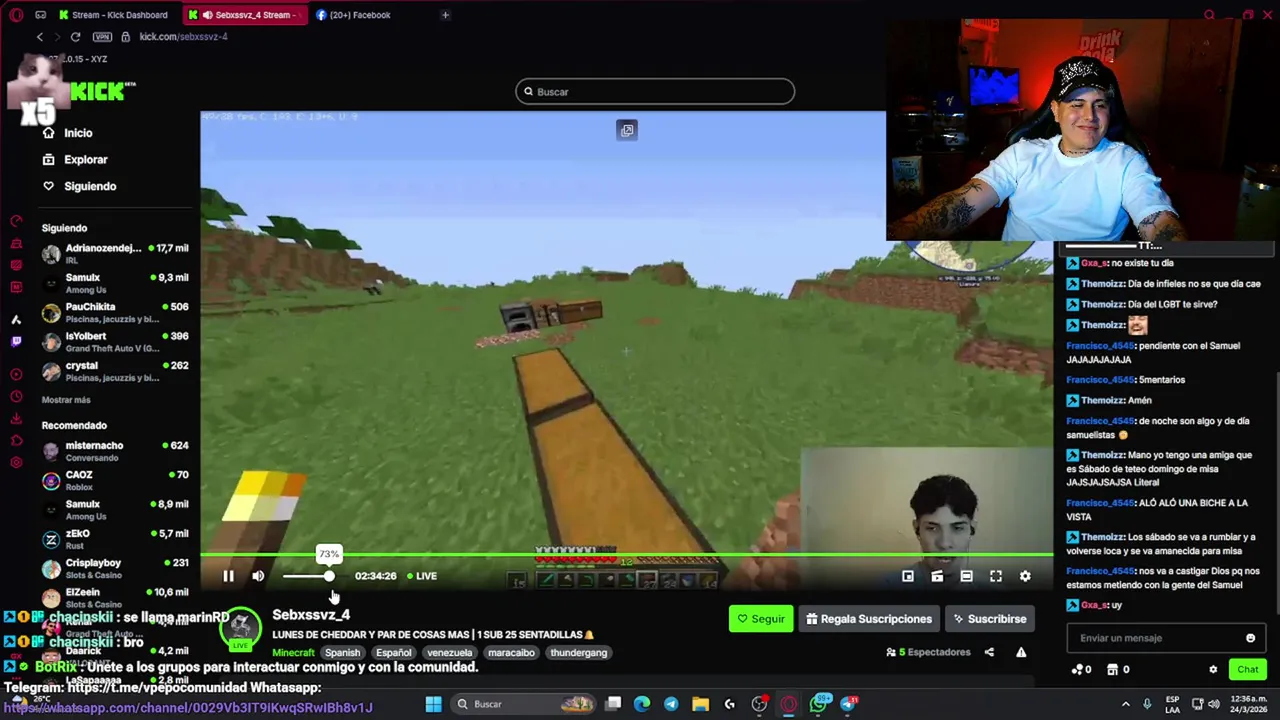Open clip creation icon in player

(937, 576)
